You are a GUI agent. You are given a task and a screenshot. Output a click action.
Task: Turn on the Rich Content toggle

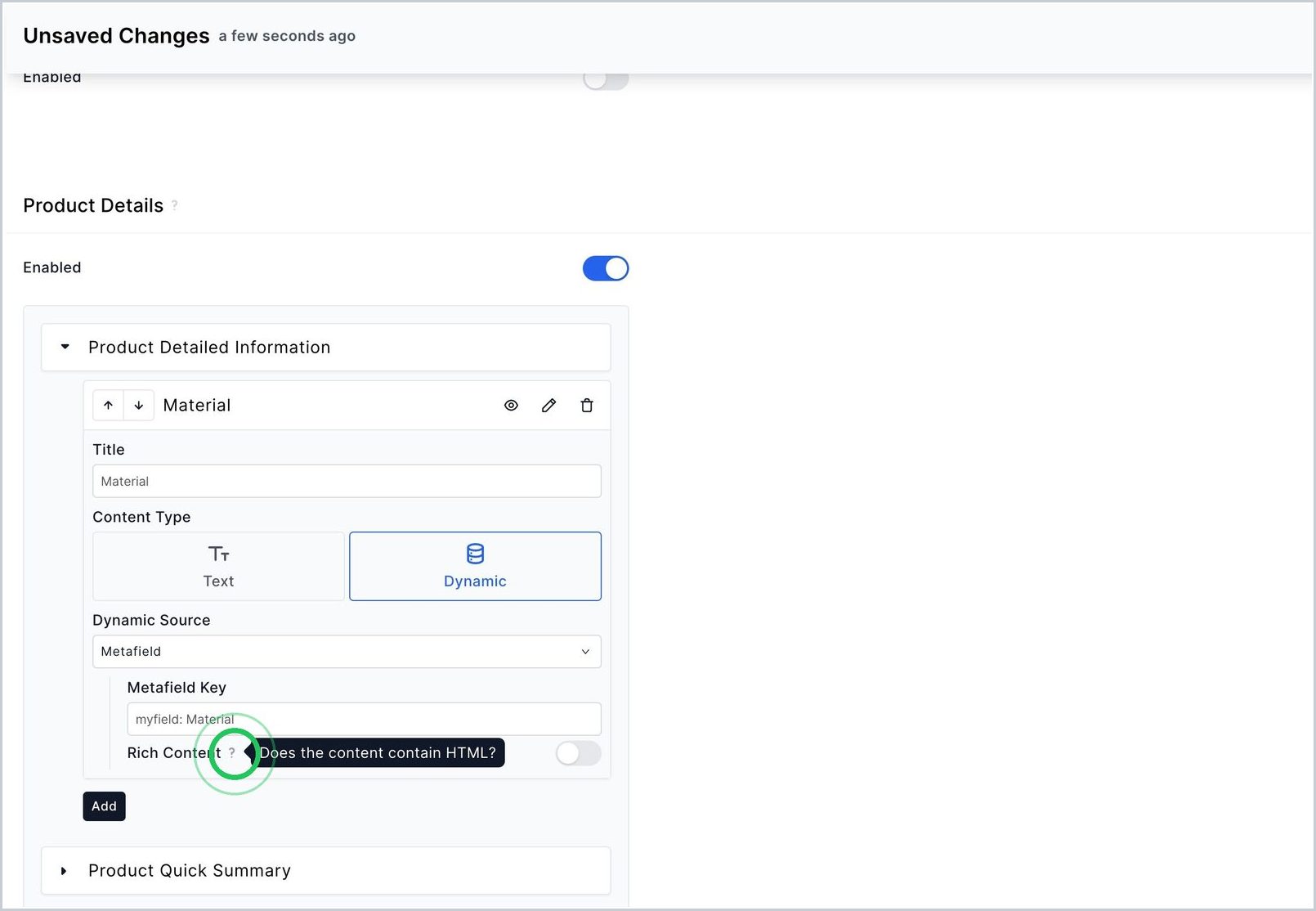click(x=579, y=753)
